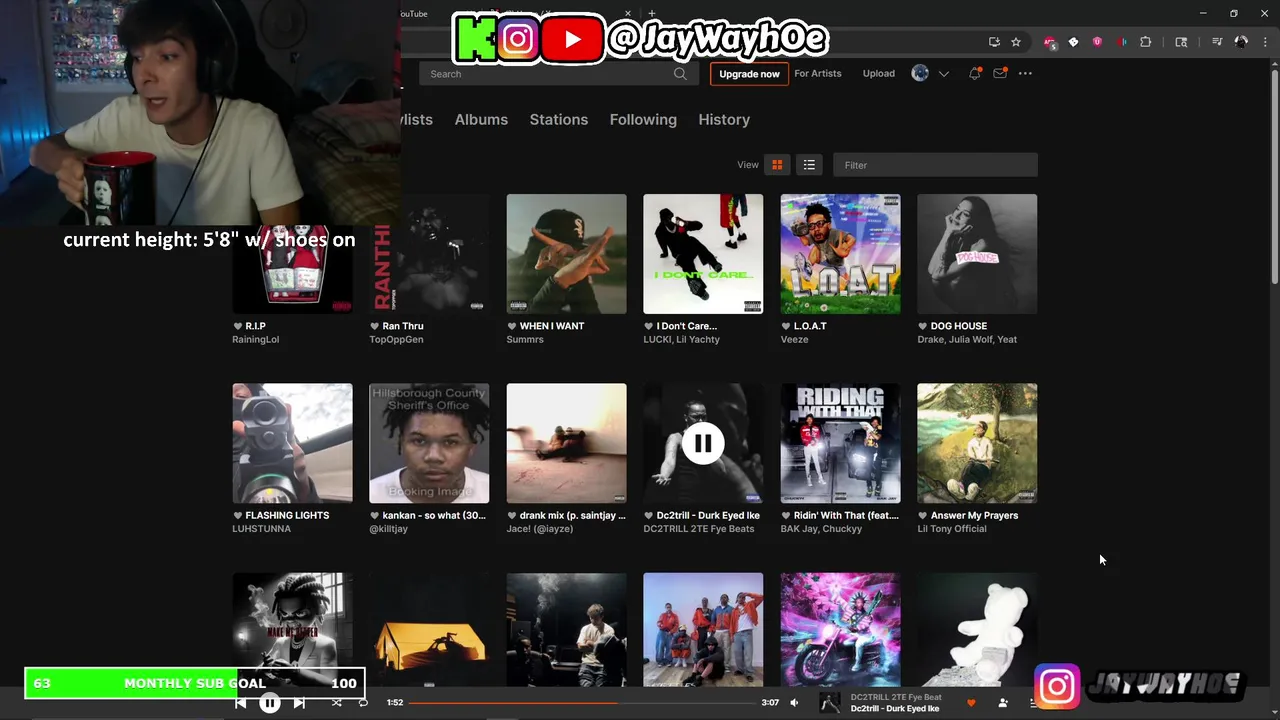Click the search tabs icon in Chrome toolbar

[1181, 42]
